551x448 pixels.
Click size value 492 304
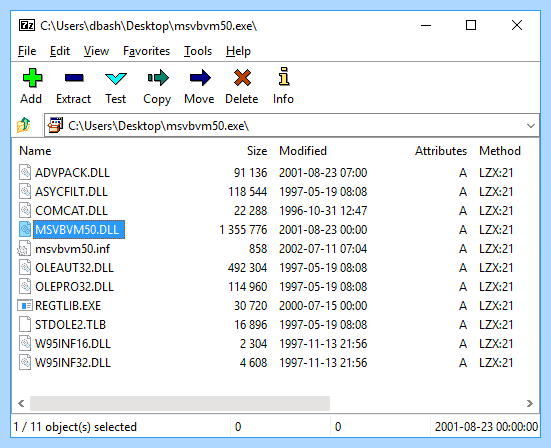(x=247, y=267)
